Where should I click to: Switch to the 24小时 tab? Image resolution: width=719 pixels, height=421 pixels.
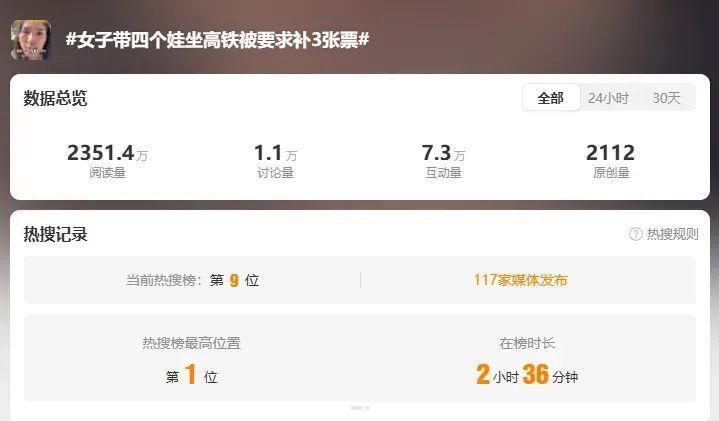(x=608, y=98)
